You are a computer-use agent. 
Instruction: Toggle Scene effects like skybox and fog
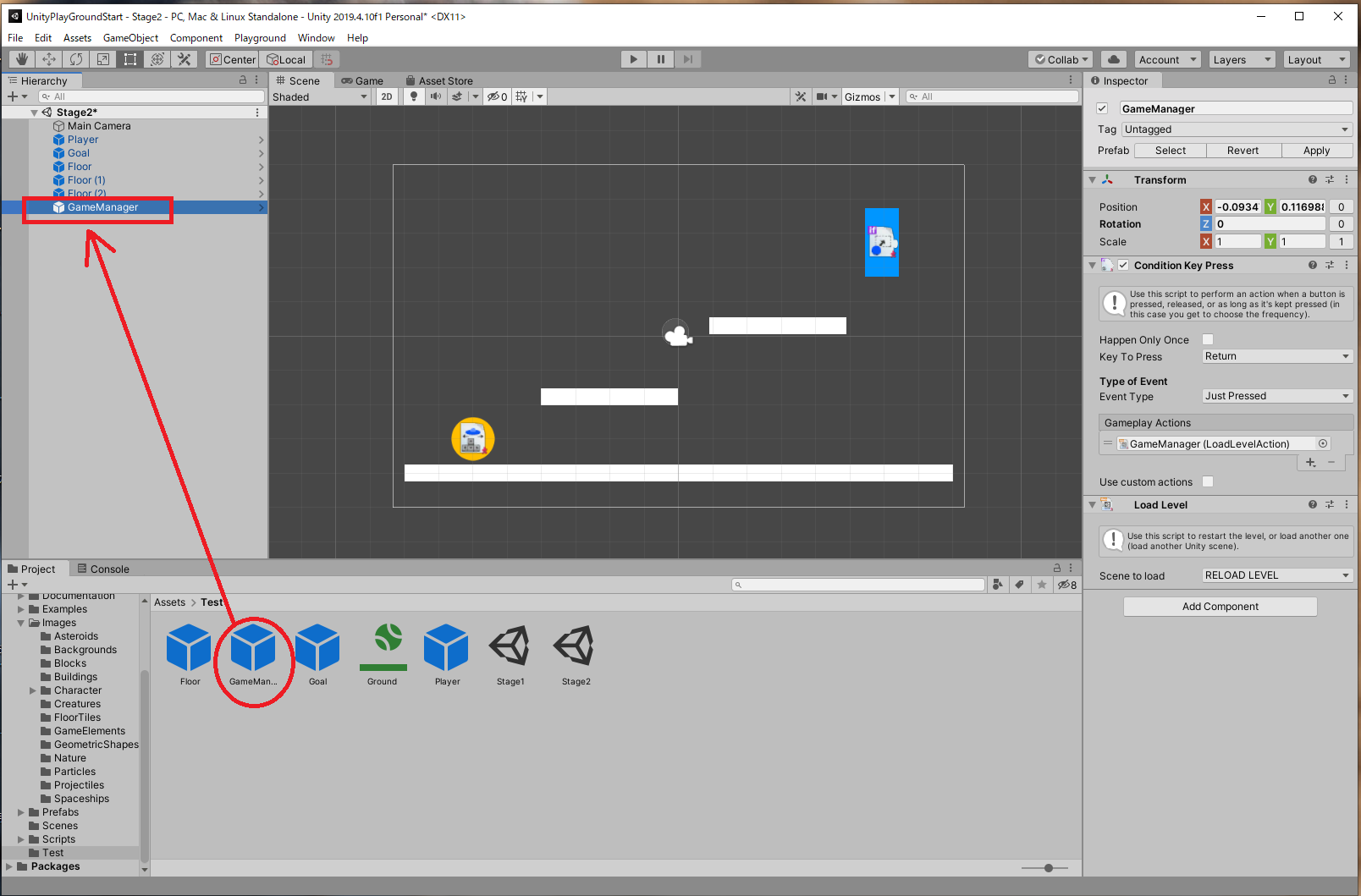point(457,96)
